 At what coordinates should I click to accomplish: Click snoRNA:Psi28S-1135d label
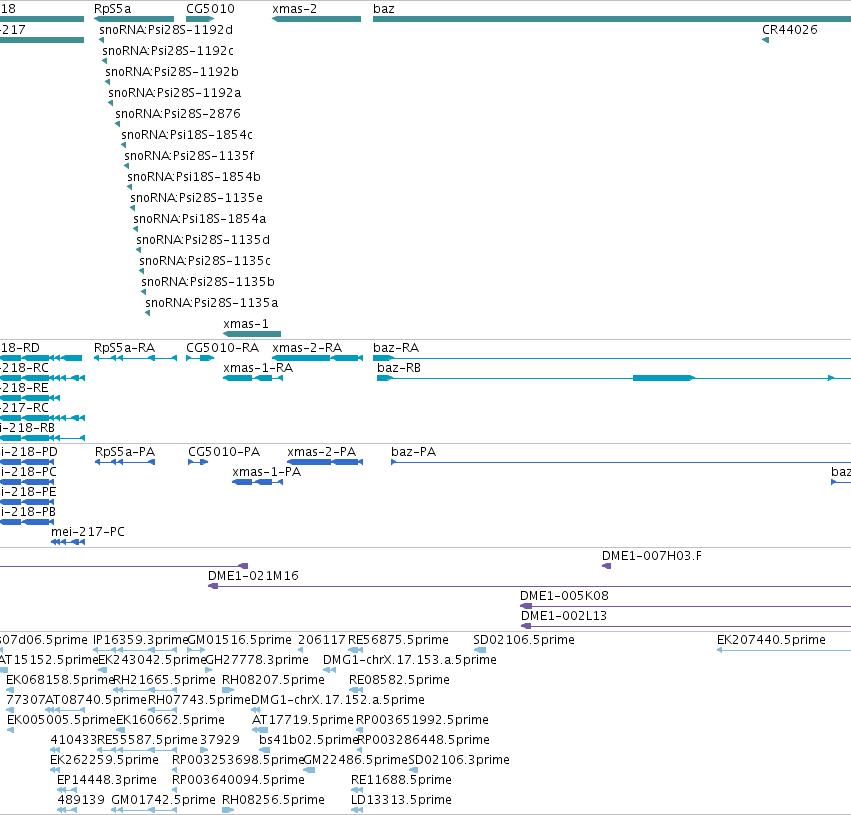(x=203, y=240)
